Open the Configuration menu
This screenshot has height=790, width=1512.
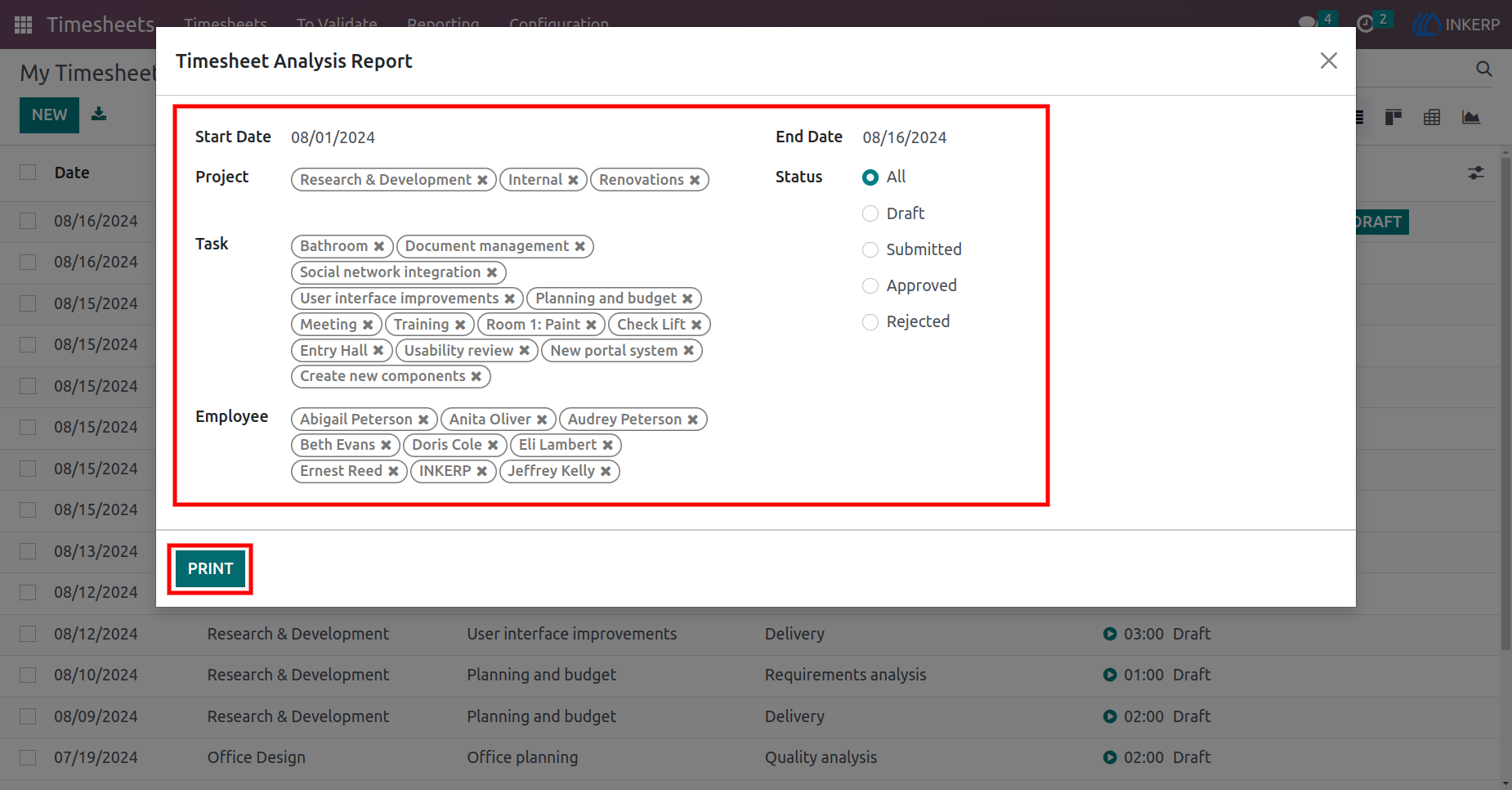point(559,24)
